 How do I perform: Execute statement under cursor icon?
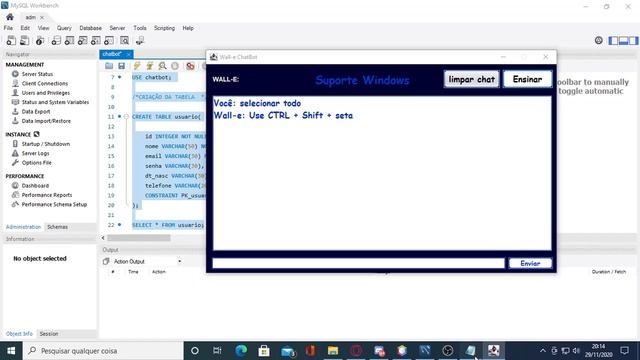pos(150,66)
